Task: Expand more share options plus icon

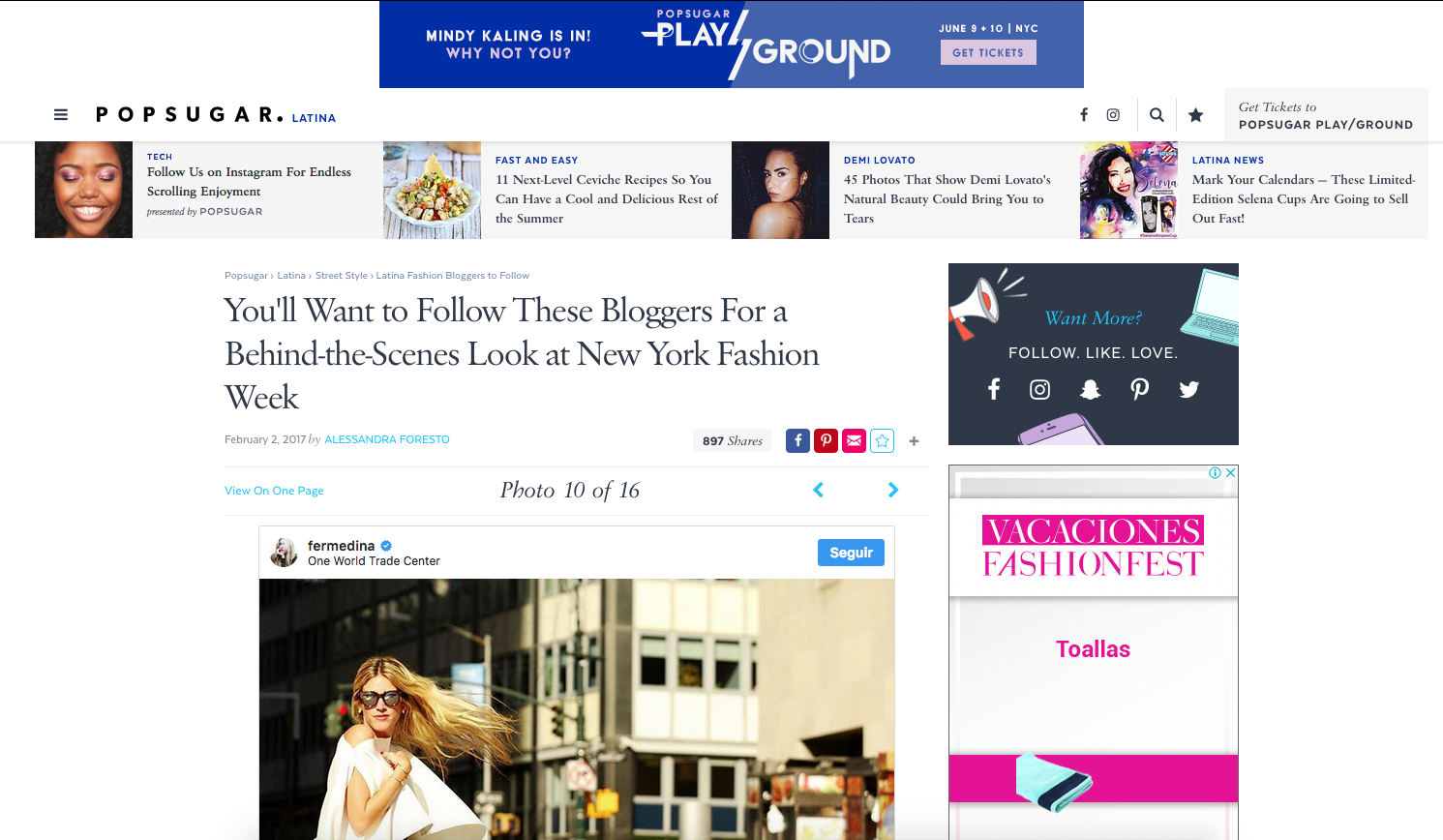Action: tap(914, 441)
